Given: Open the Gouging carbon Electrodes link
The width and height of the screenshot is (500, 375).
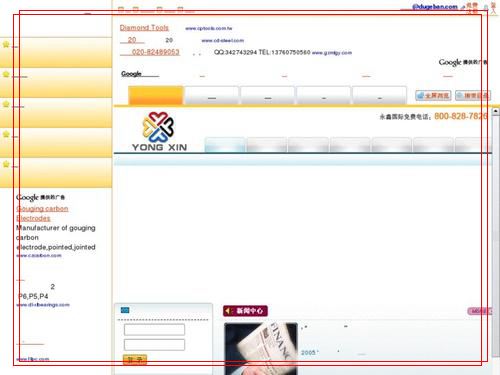Looking at the screenshot, I should pos(42,213).
